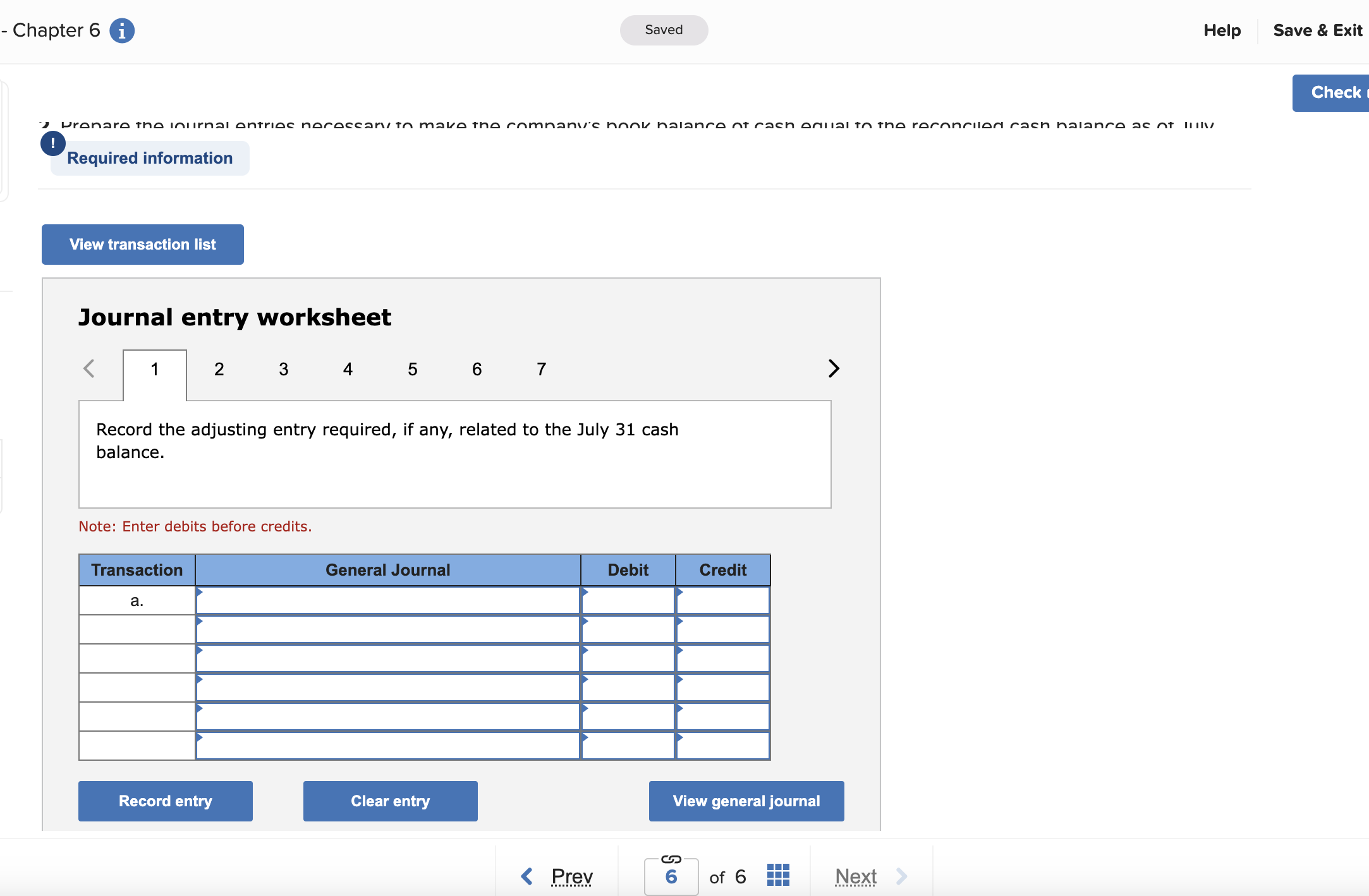Click the forward arrow beside Next
This screenshot has height=896, width=1369.
902,876
